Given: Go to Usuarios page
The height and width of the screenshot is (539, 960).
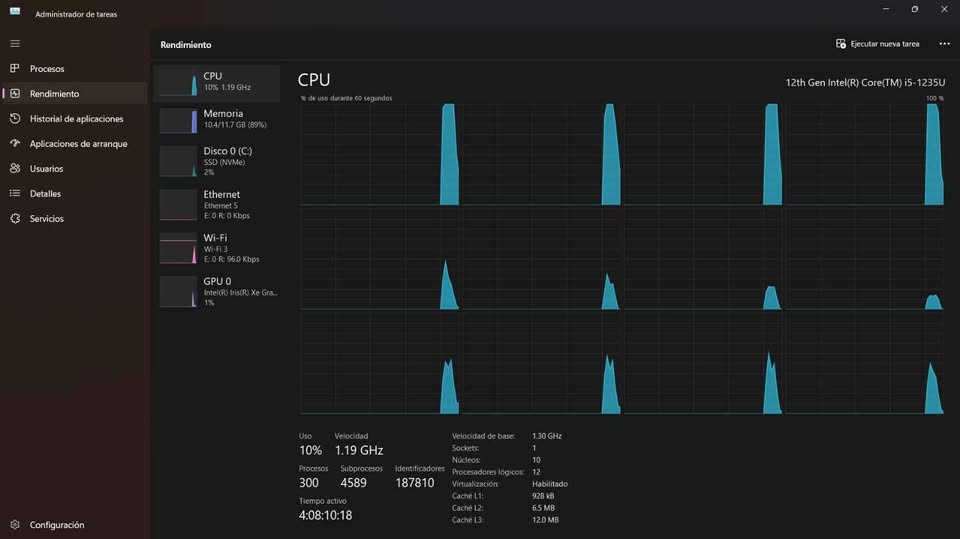Looking at the screenshot, I should point(75,168).
